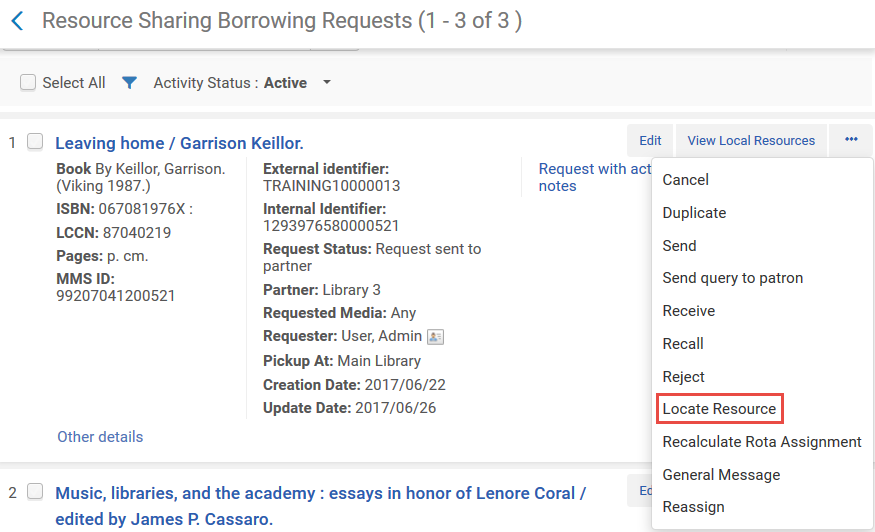Expand the Other details link
875x532 pixels.
pyautogui.click(x=100, y=437)
